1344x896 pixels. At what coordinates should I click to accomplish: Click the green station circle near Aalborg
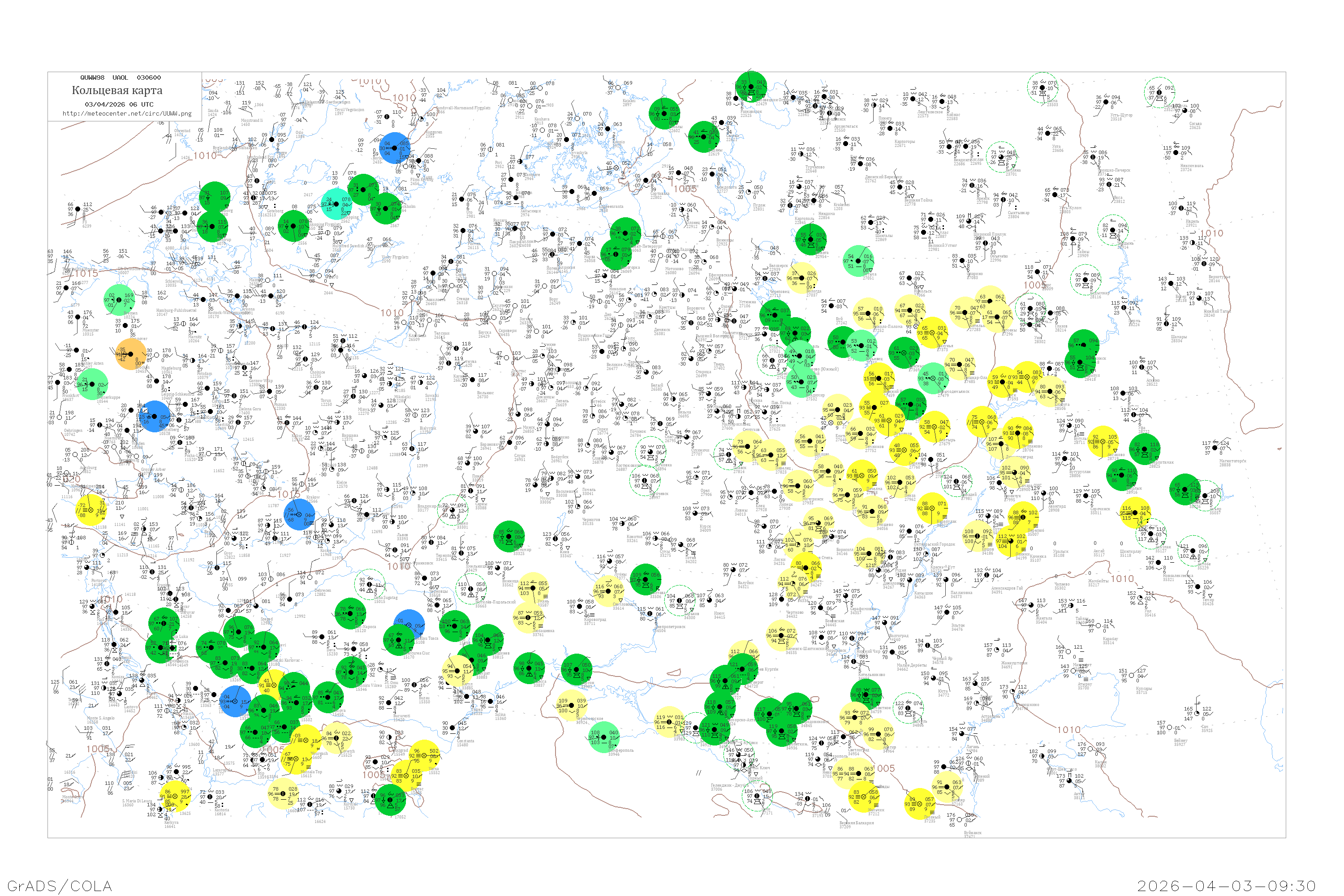click(x=215, y=197)
